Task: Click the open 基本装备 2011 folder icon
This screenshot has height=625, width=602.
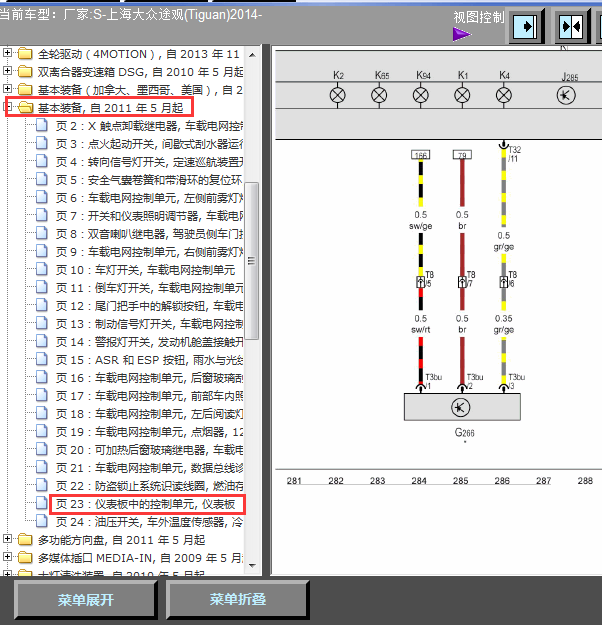Action: point(26,108)
